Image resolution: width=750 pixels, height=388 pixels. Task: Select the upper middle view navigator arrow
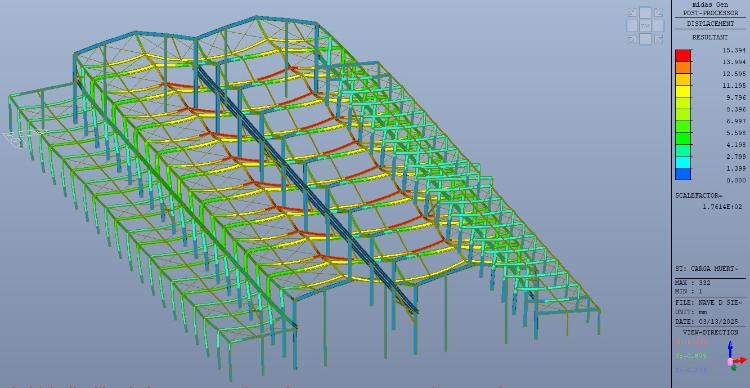coord(645,13)
